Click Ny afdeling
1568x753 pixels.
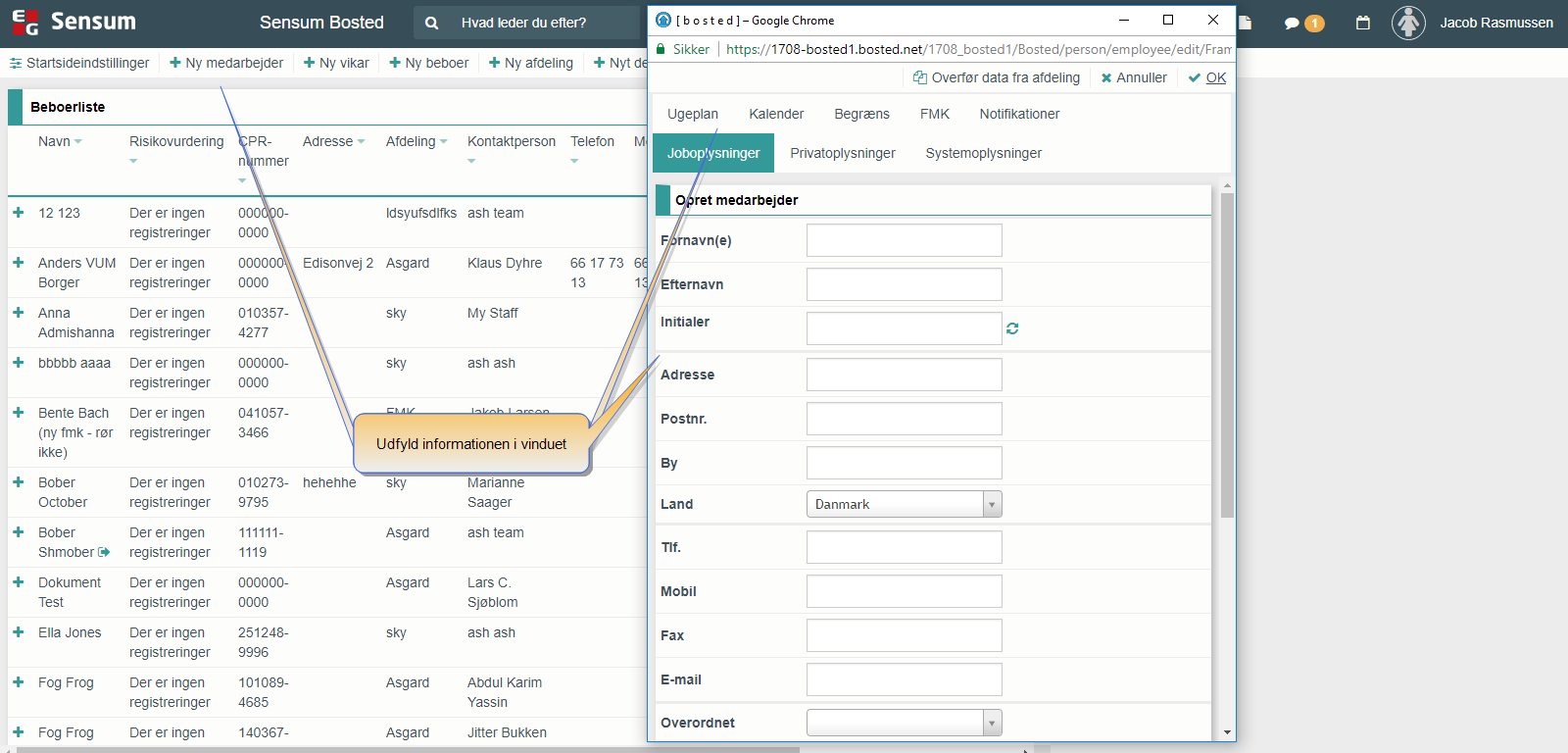click(x=530, y=63)
